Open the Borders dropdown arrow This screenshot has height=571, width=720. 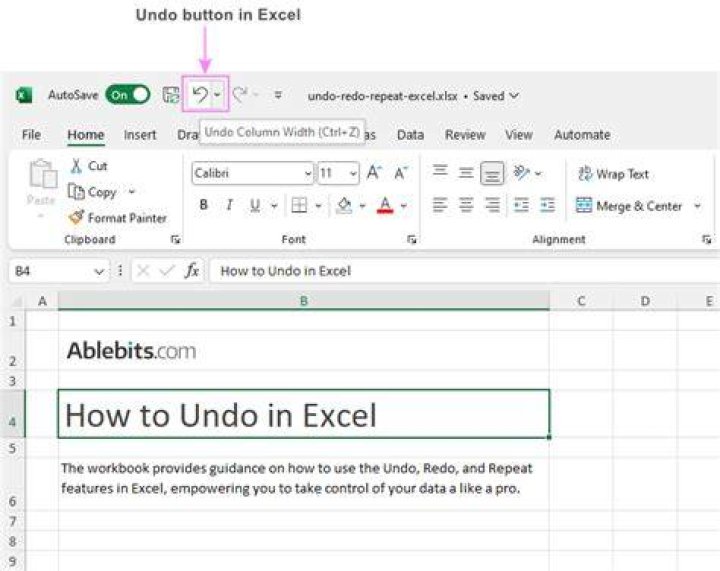tap(318, 205)
